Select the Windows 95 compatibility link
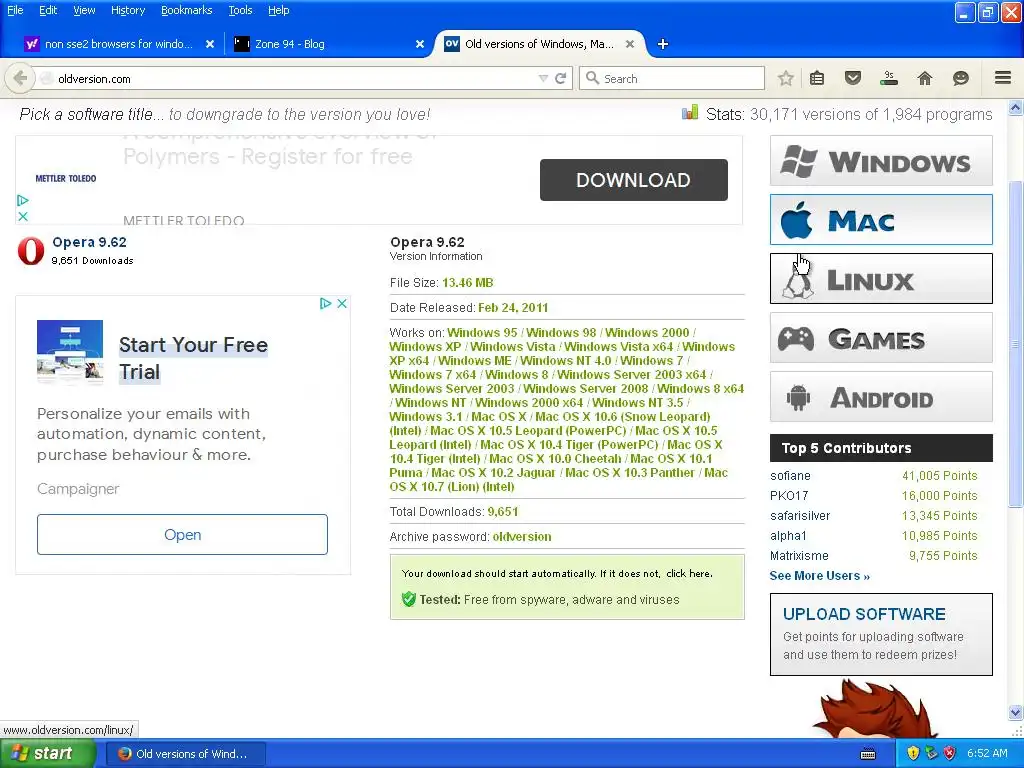 click(x=482, y=332)
